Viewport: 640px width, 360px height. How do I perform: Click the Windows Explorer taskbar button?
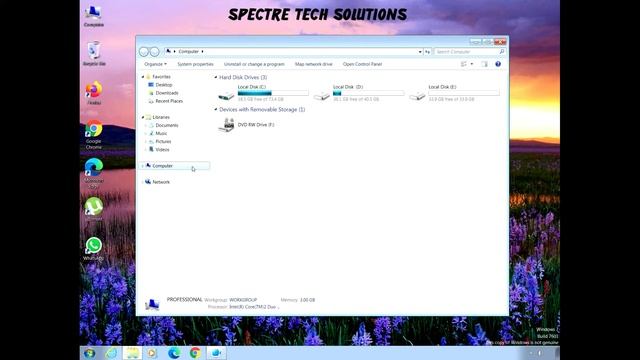click(x=131, y=353)
